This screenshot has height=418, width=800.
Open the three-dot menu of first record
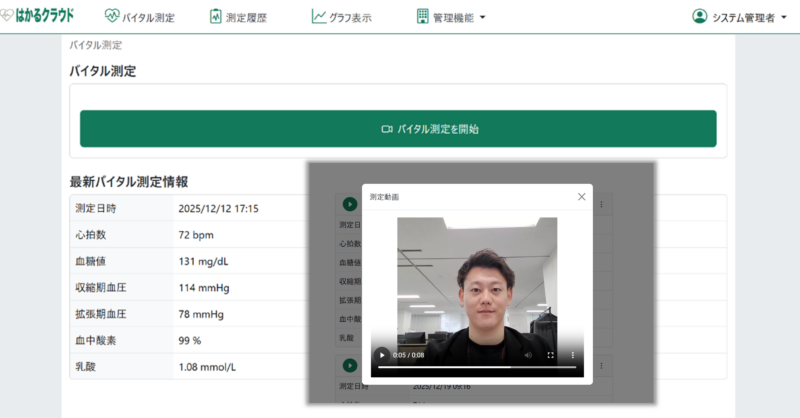[x=601, y=204]
